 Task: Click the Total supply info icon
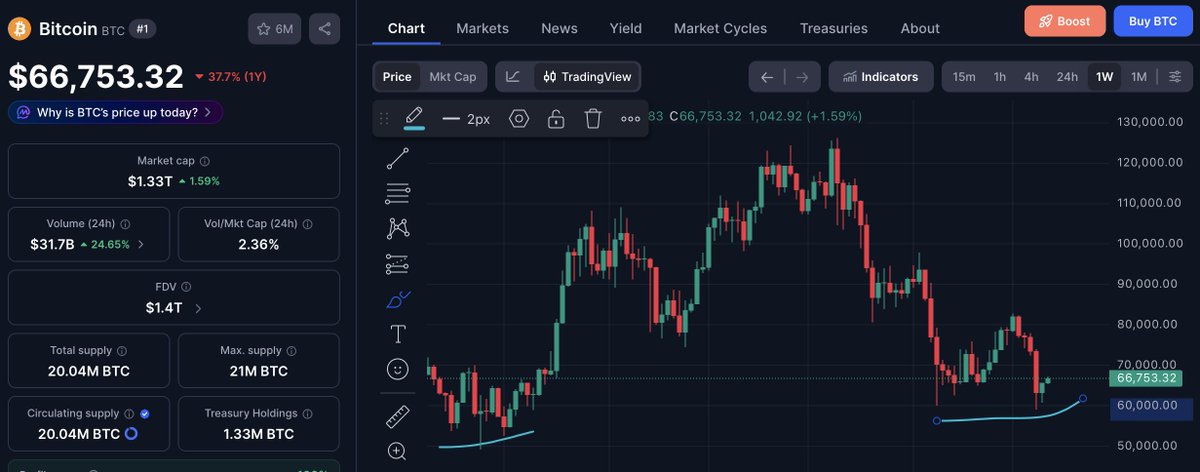[122, 351]
